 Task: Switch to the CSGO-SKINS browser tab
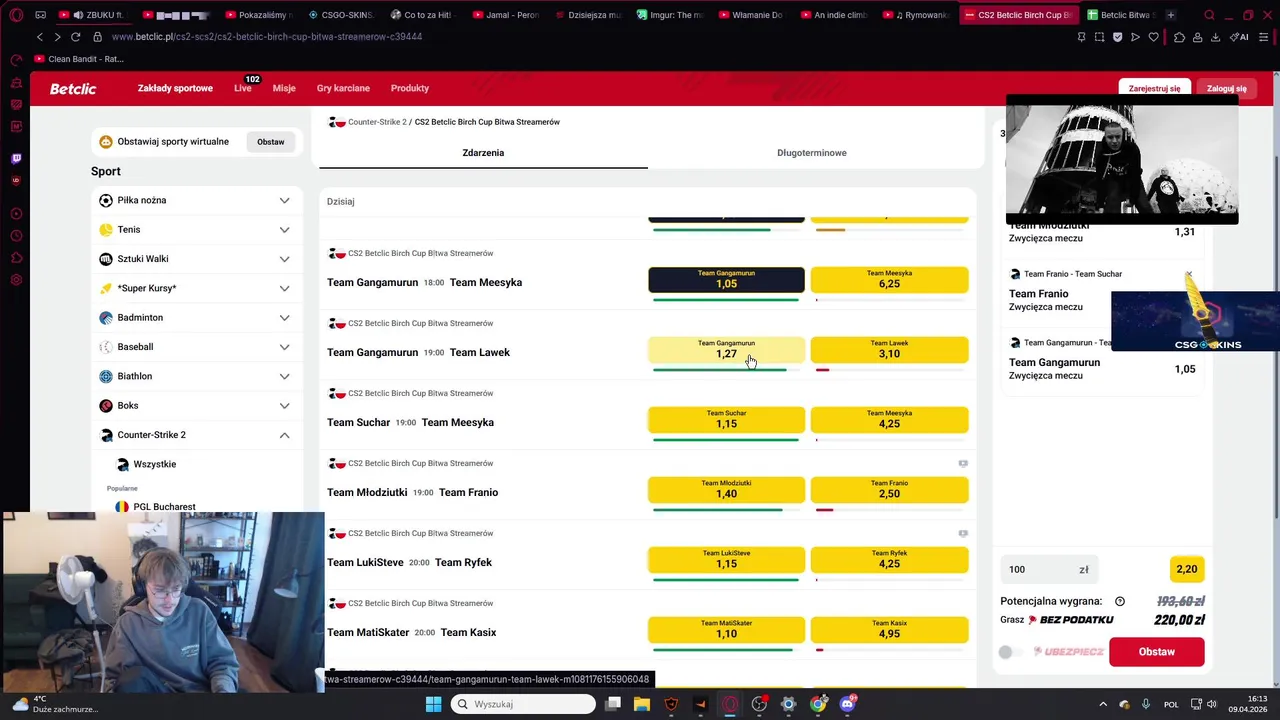(x=340, y=15)
